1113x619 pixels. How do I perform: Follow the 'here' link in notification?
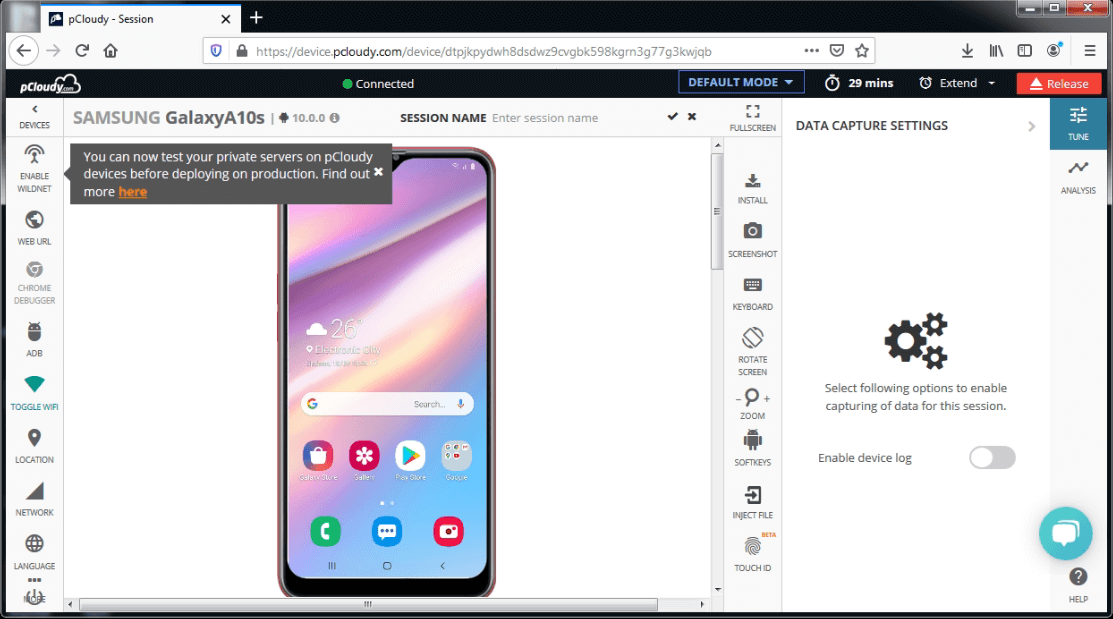(133, 192)
